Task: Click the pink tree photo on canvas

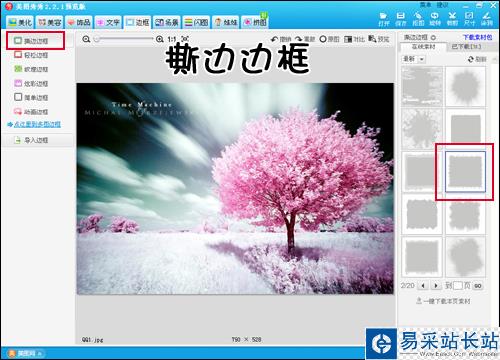Action: coord(235,189)
